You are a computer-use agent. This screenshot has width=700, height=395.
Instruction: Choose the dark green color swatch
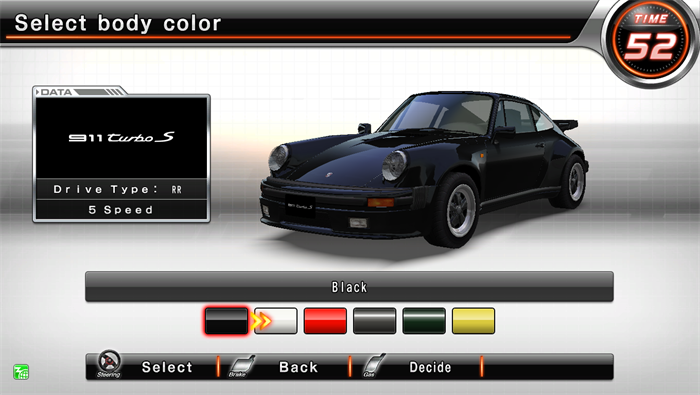click(x=424, y=321)
